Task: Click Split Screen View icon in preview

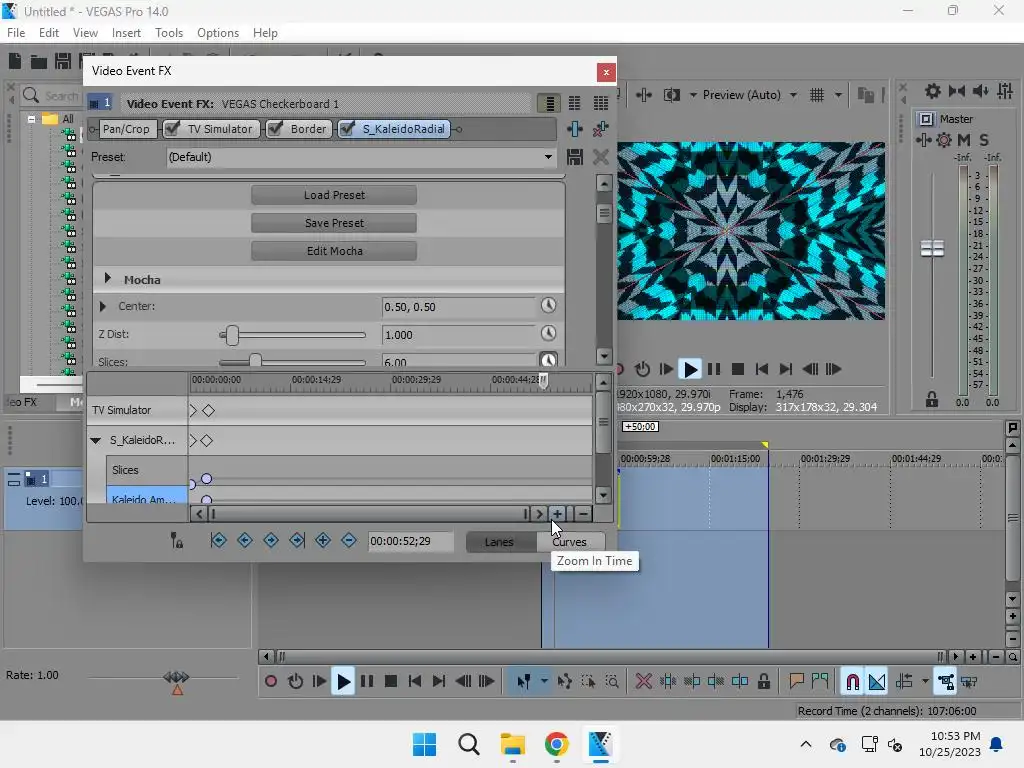Action: coord(671,95)
